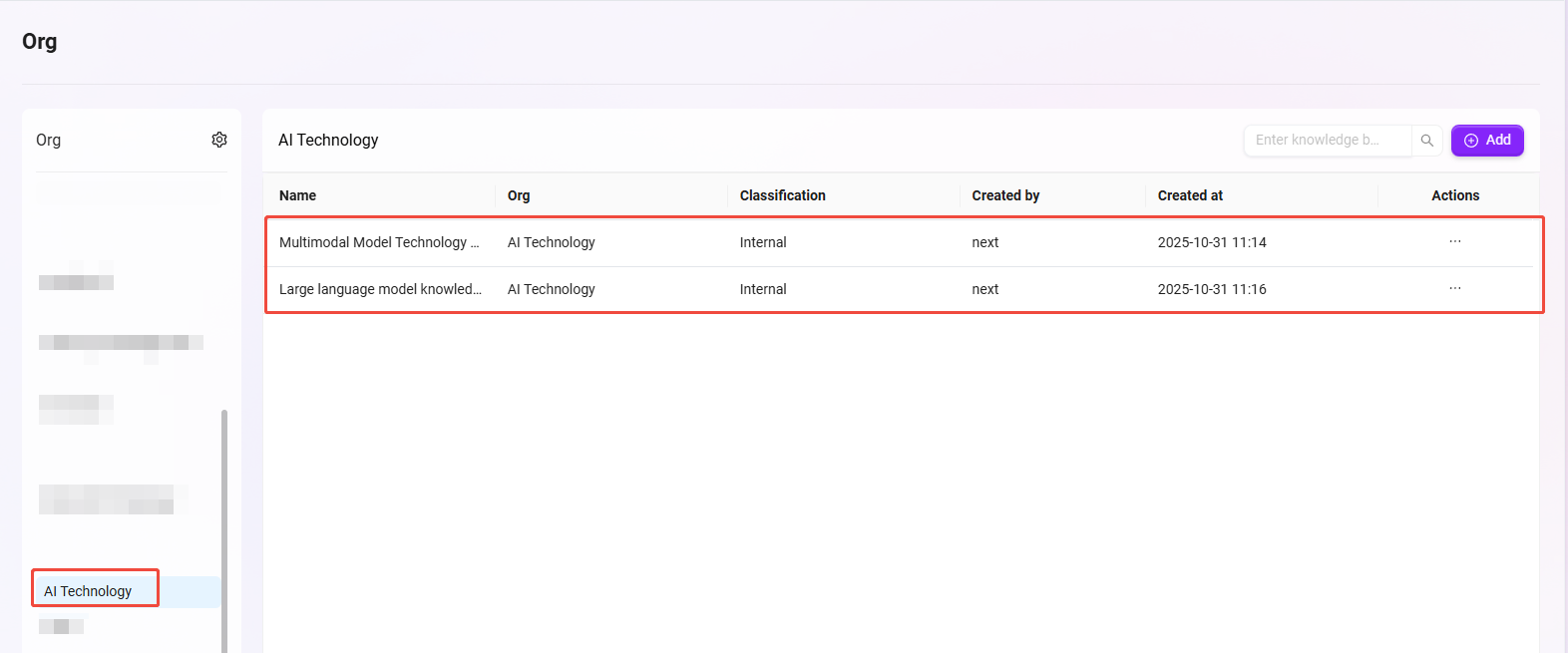Image resolution: width=1568 pixels, height=653 pixels.
Task: Open actions menu for Multimodal Model Technology
Action: pyautogui.click(x=1454, y=242)
